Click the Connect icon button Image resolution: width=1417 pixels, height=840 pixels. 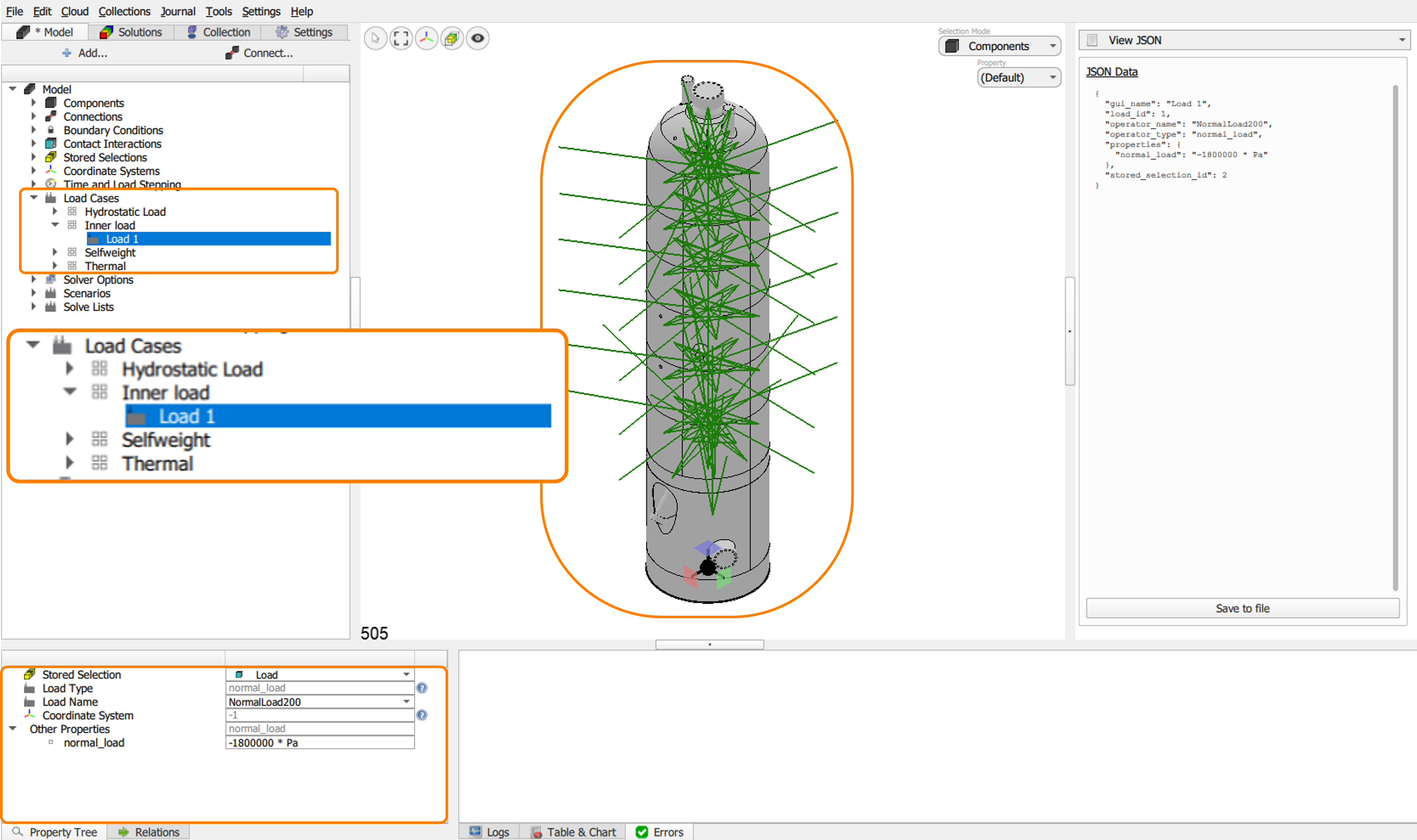[x=232, y=53]
